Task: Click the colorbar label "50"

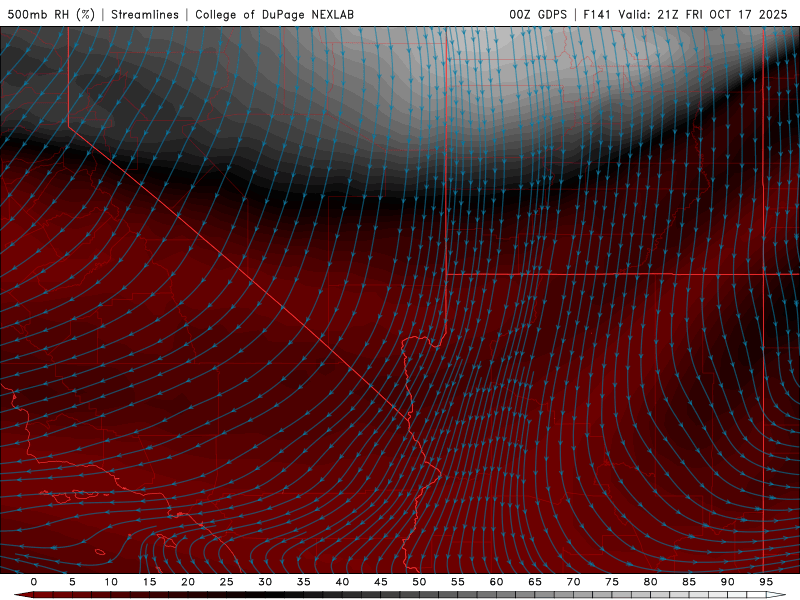Action: tap(419, 582)
